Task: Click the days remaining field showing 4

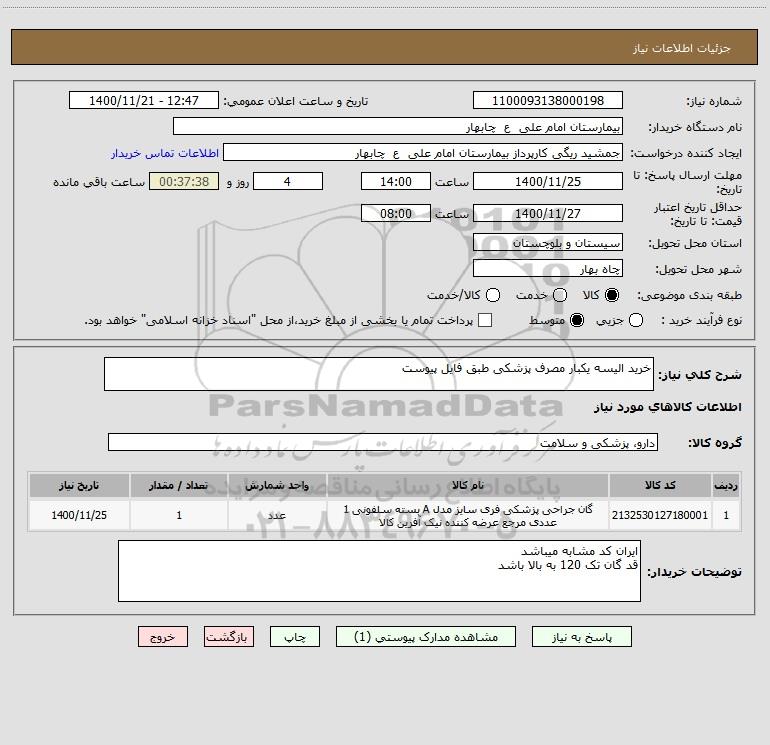Action: 288,181
